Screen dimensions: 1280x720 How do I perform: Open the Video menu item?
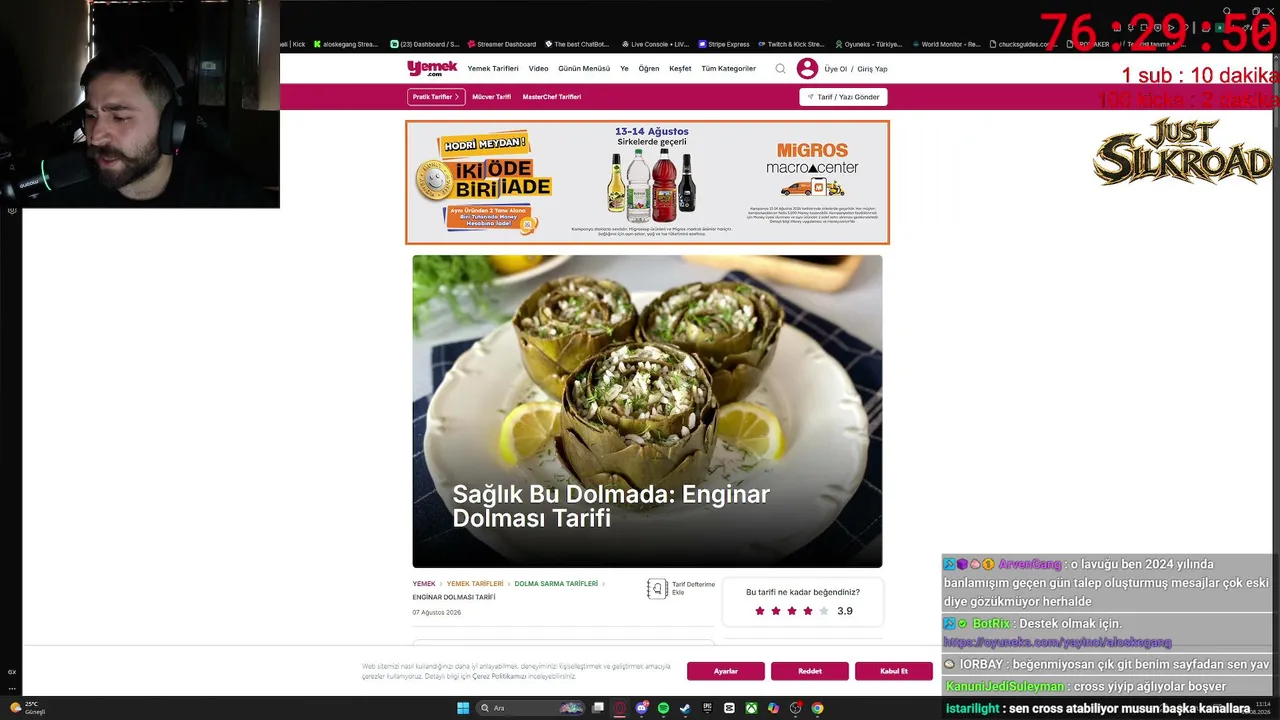538,69
